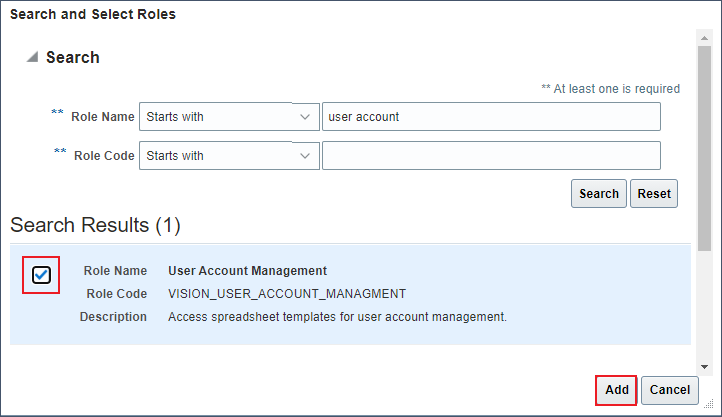Screen dimensions: 722x417
Task: Select the User Account Management role name
Action: click(247, 271)
